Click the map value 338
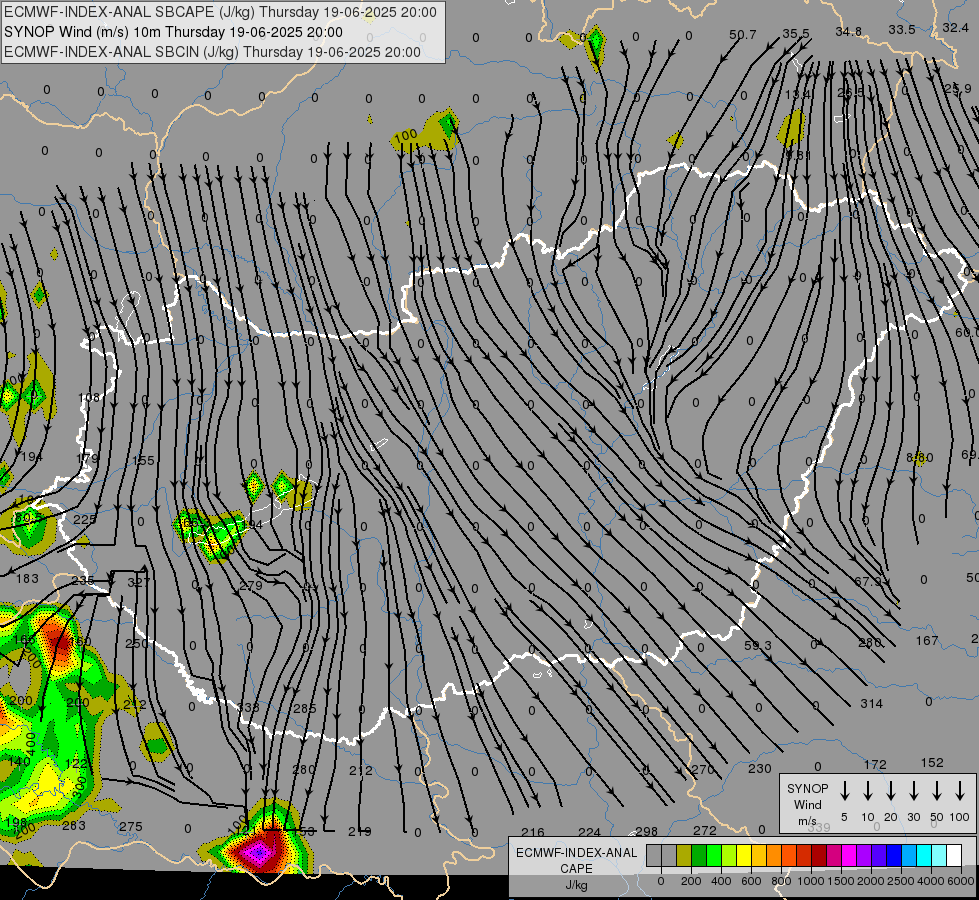This screenshot has height=900, width=979. click(x=248, y=708)
